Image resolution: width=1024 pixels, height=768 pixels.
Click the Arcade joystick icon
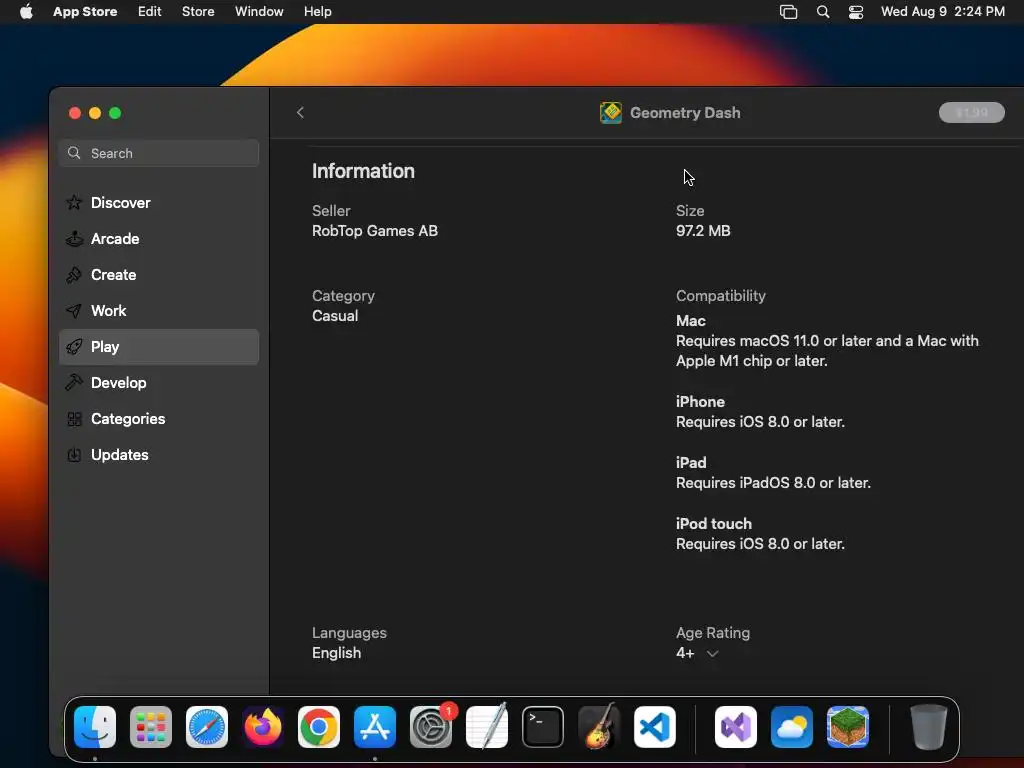point(74,238)
